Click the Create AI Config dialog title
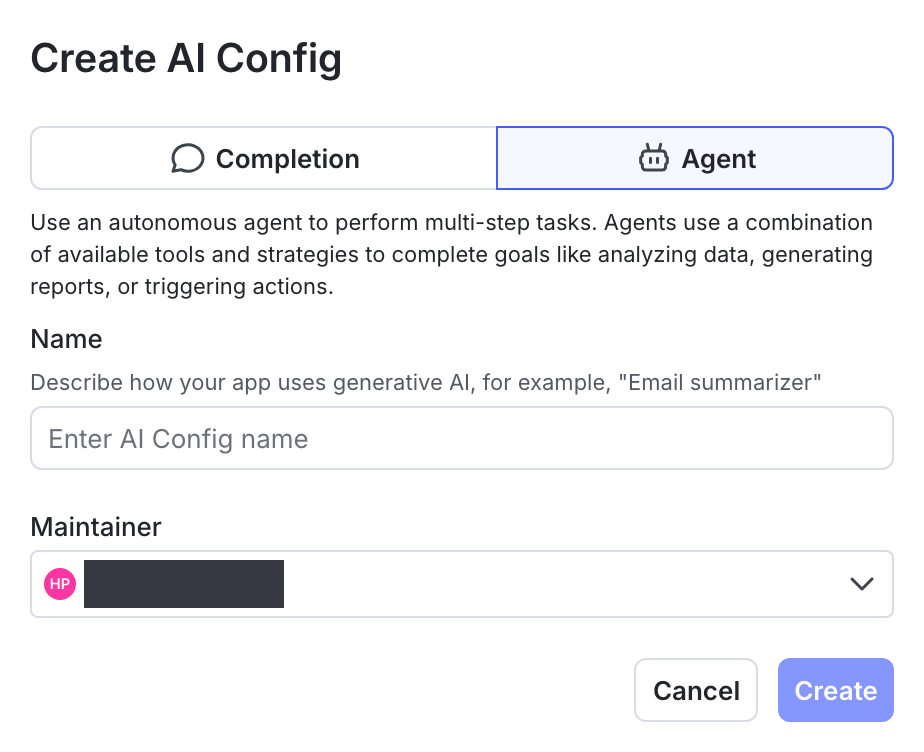The image size is (924, 752). pos(186,58)
